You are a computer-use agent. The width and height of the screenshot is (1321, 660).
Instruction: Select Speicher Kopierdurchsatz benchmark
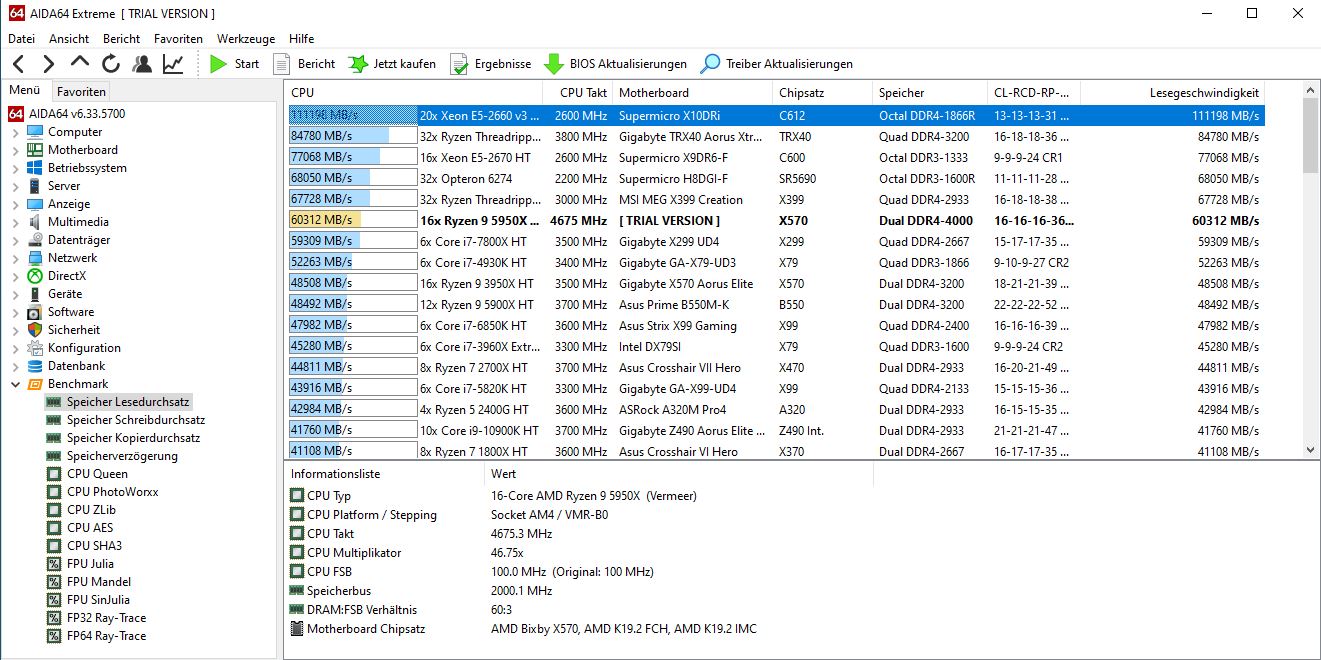(x=133, y=438)
